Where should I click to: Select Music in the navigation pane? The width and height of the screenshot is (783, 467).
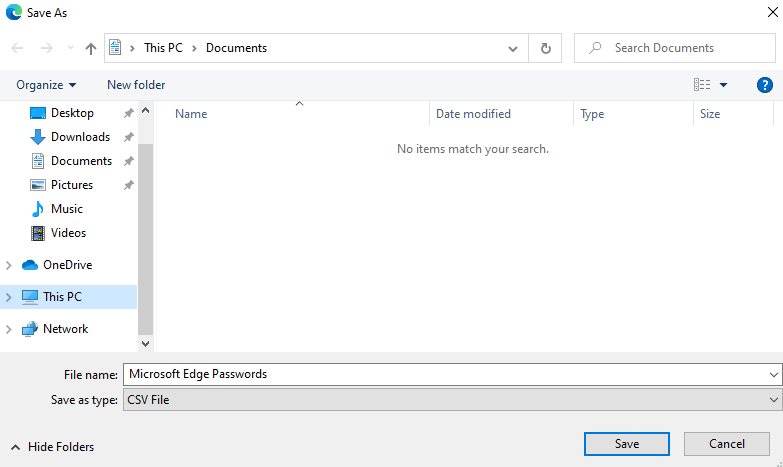click(67, 209)
